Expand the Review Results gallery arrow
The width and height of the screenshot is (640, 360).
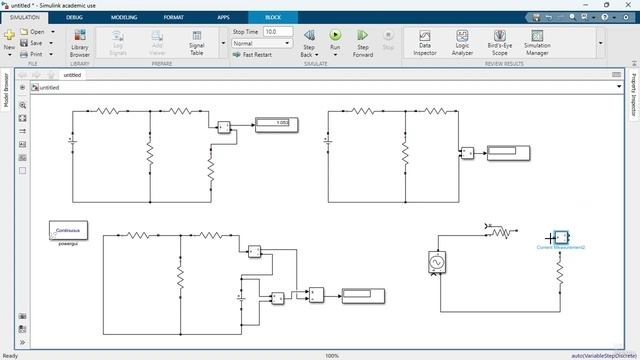click(600, 43)
